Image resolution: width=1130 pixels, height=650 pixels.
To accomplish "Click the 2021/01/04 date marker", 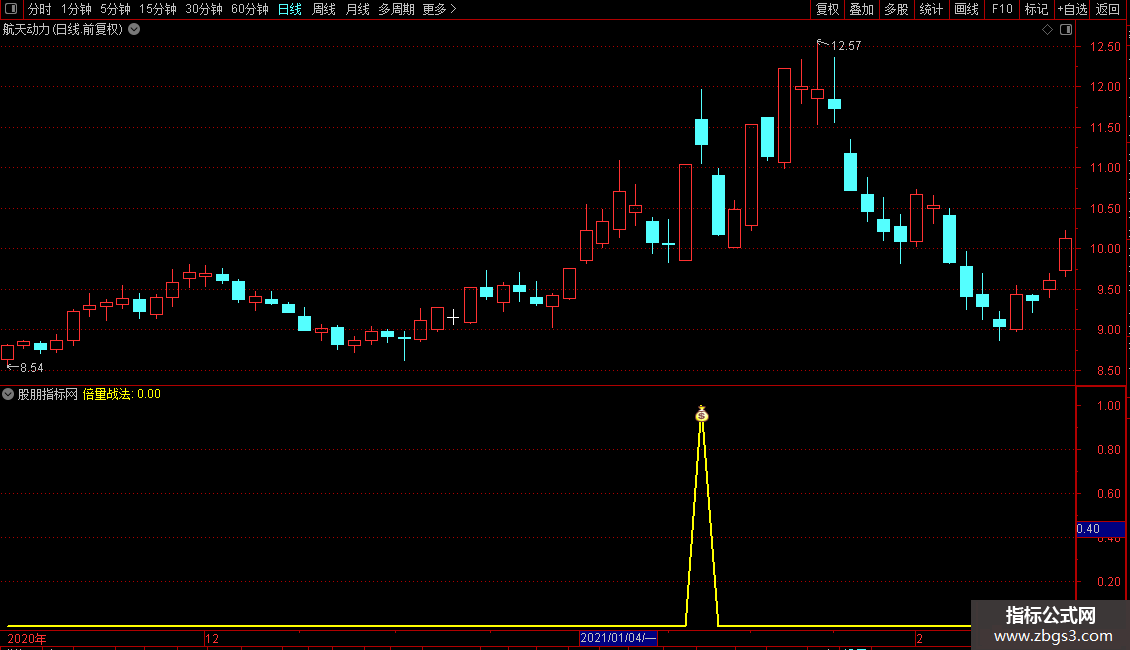I will tap(618, 638).
